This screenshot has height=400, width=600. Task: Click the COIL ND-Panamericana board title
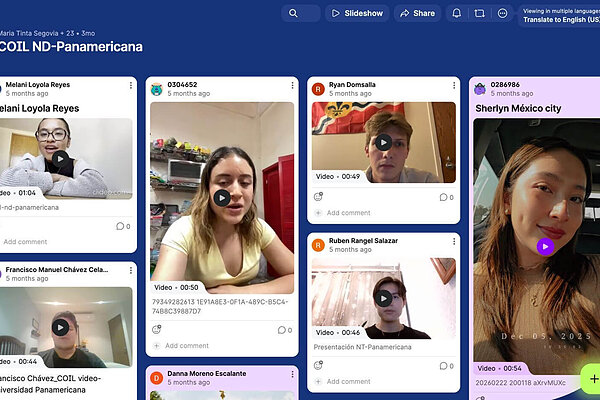tap(71, 47)
